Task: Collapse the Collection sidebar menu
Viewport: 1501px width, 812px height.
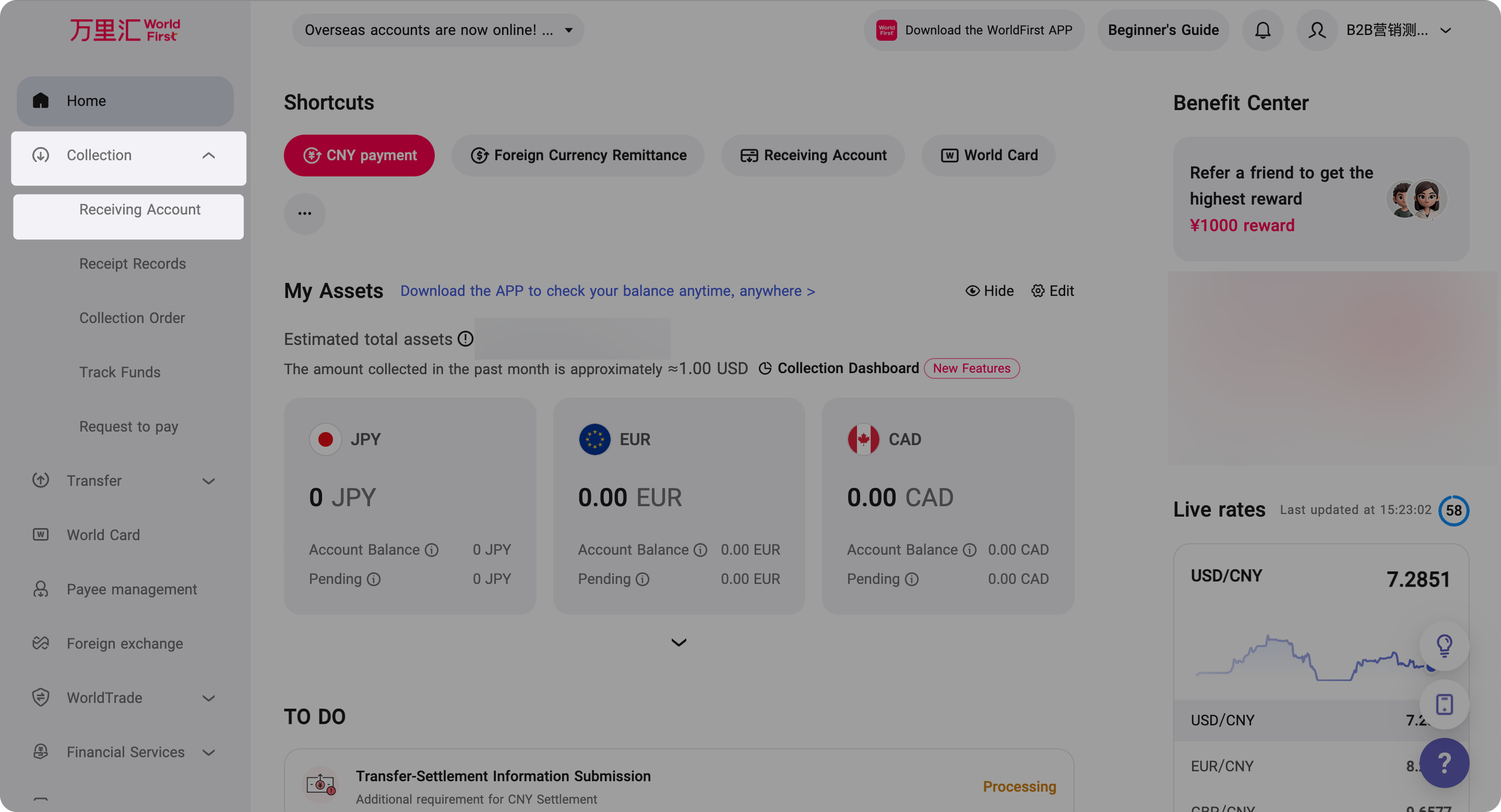Action: 208,156
